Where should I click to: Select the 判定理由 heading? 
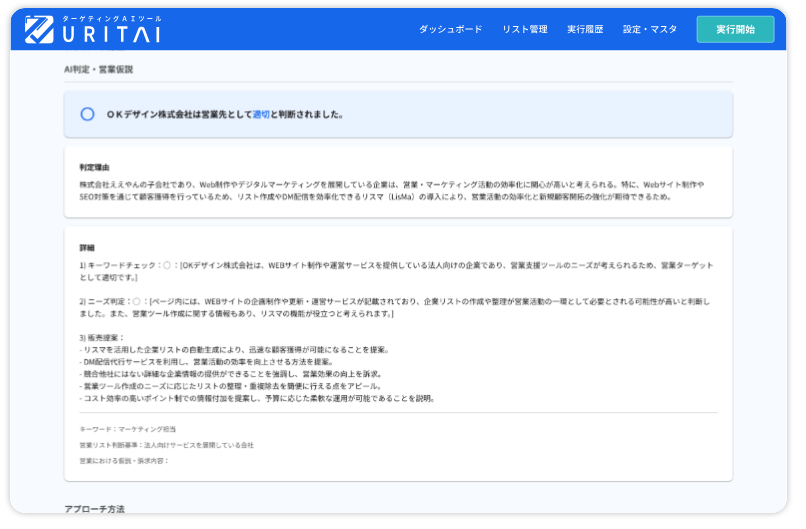94,168
